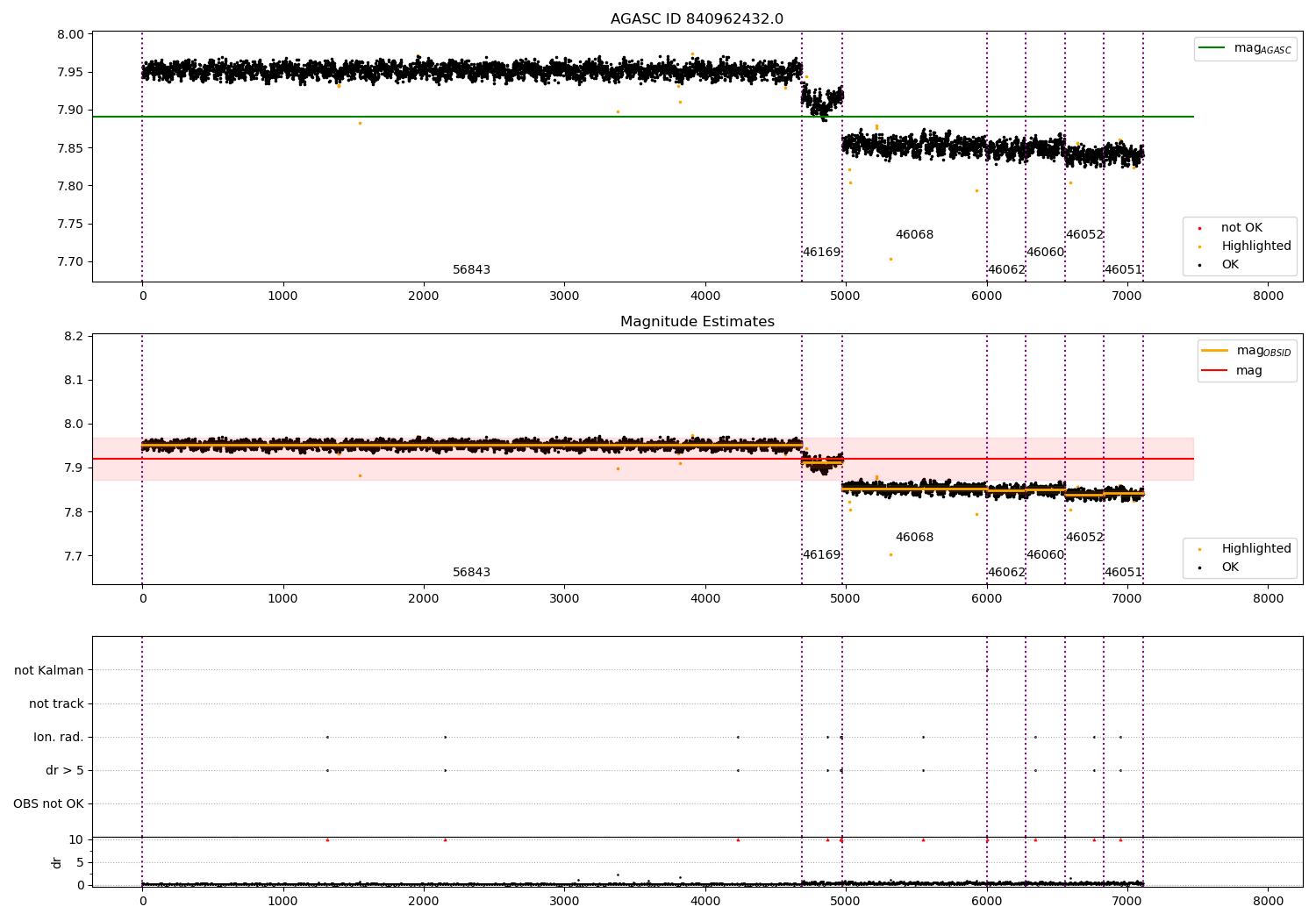Click the orange line sample beside mag OBSID
This screenshot has height=921, width=1316.
pyautogui.click(x=1214, y=351)
